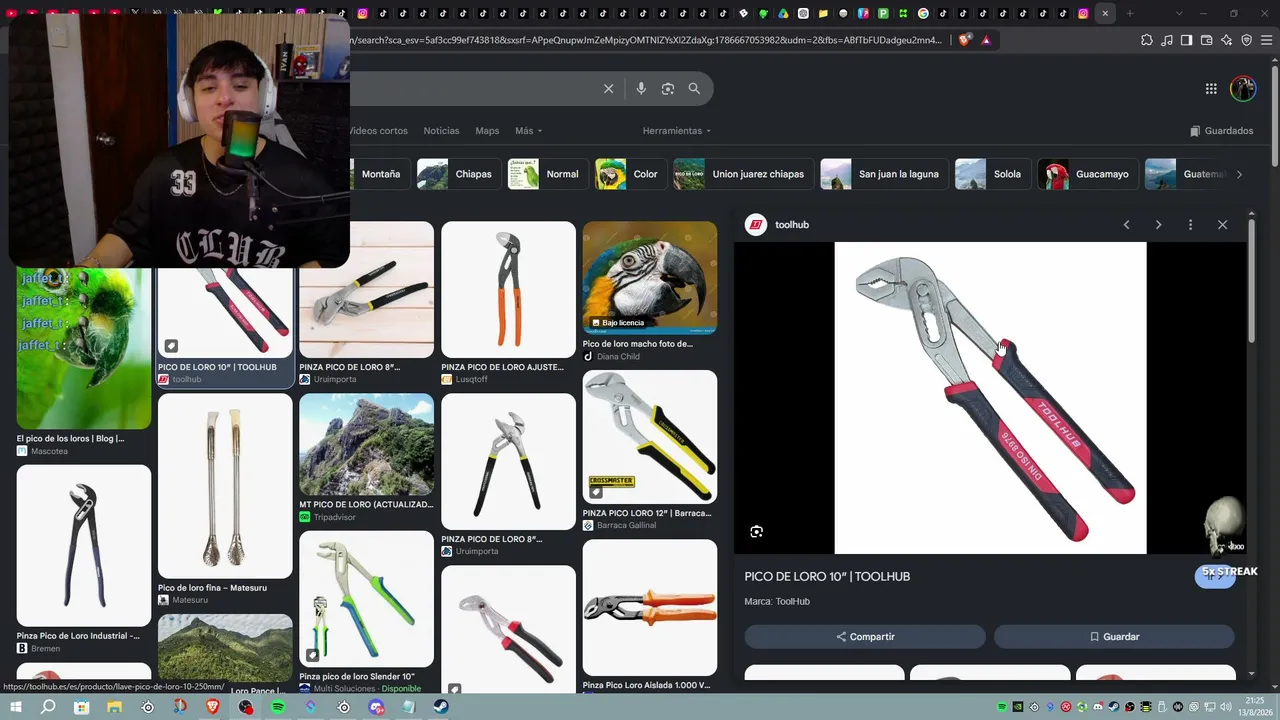Select the Solola suggestion chip
The width and height of the screenshot is (1280, 720).
coord(992,174)
